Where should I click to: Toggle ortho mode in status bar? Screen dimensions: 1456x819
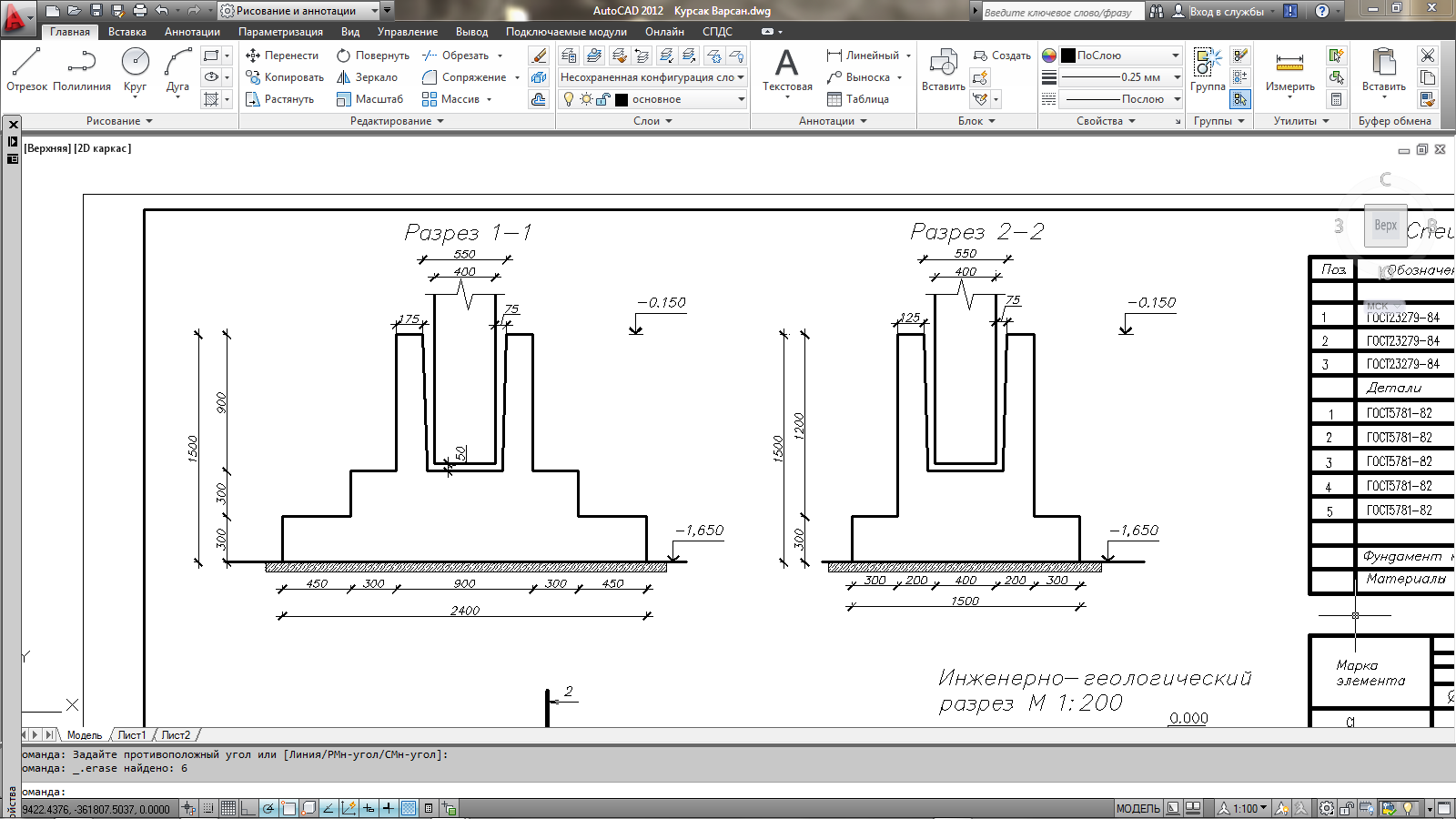pyautogui.click(x=248, y=808)
